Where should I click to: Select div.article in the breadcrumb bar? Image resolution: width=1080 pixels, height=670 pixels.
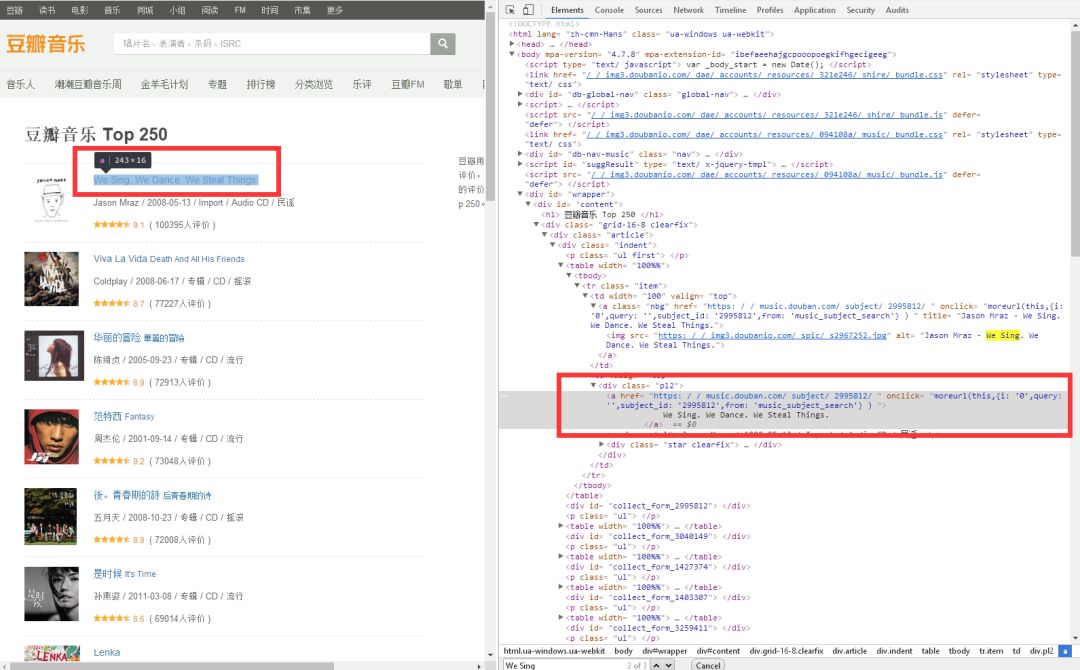point(849,651)
